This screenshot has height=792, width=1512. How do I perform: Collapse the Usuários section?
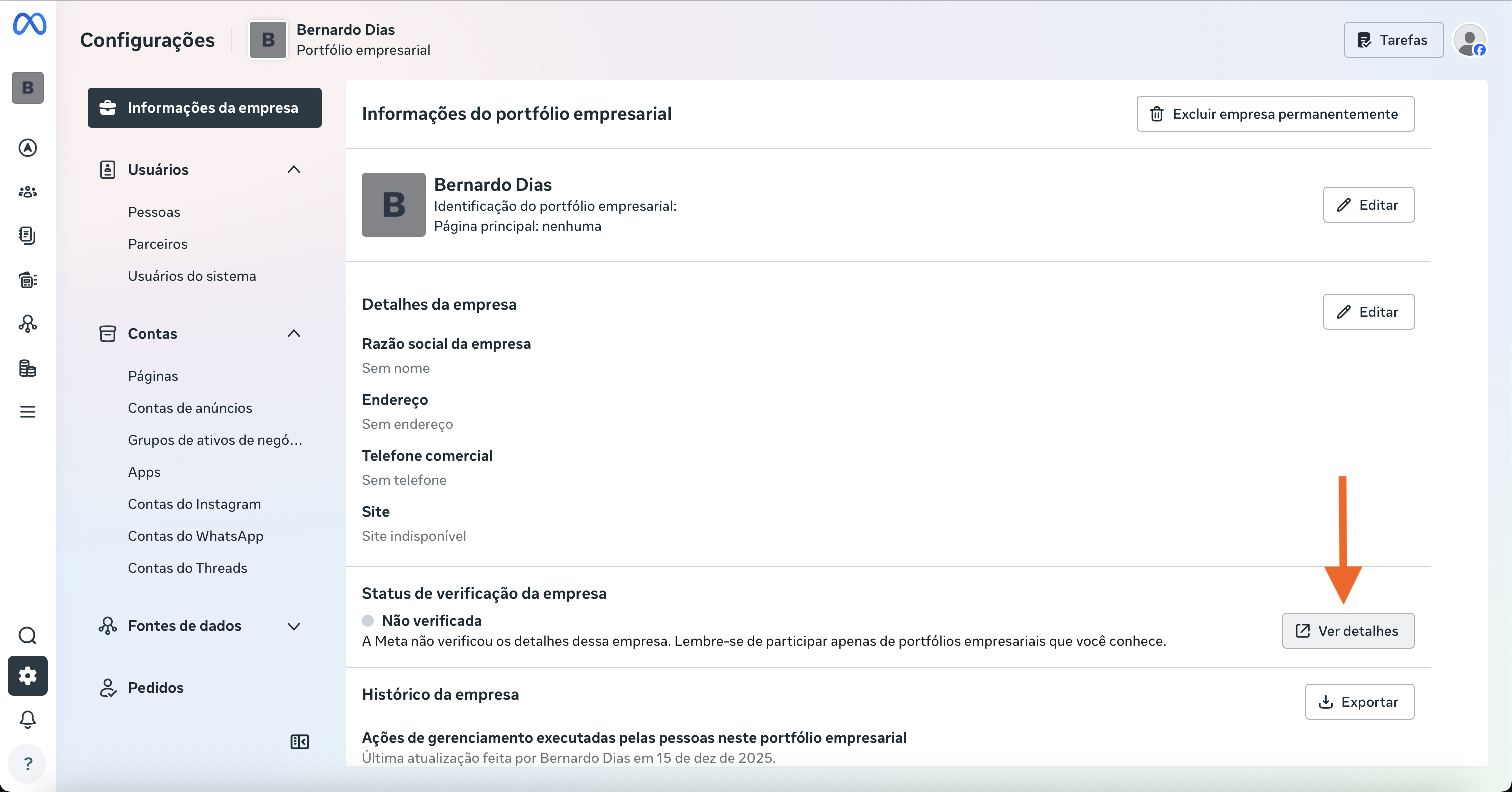tap(294, 169)
